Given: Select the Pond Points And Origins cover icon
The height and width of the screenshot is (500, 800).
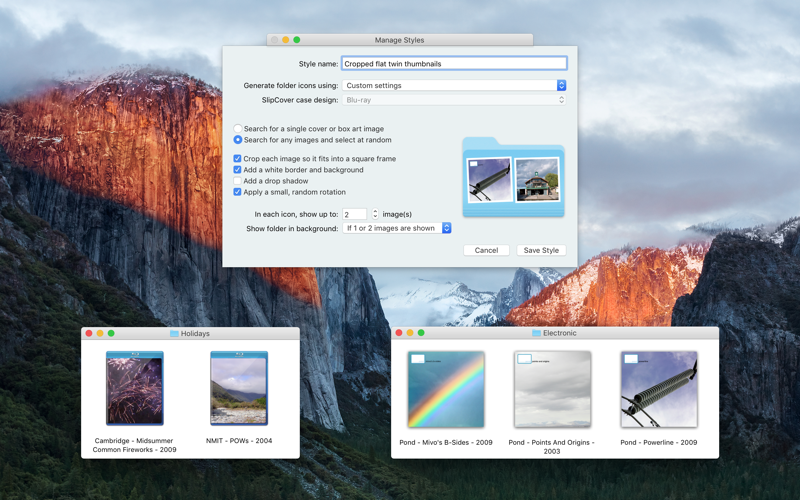Looking at the screenshot, I should coord(553,389).
